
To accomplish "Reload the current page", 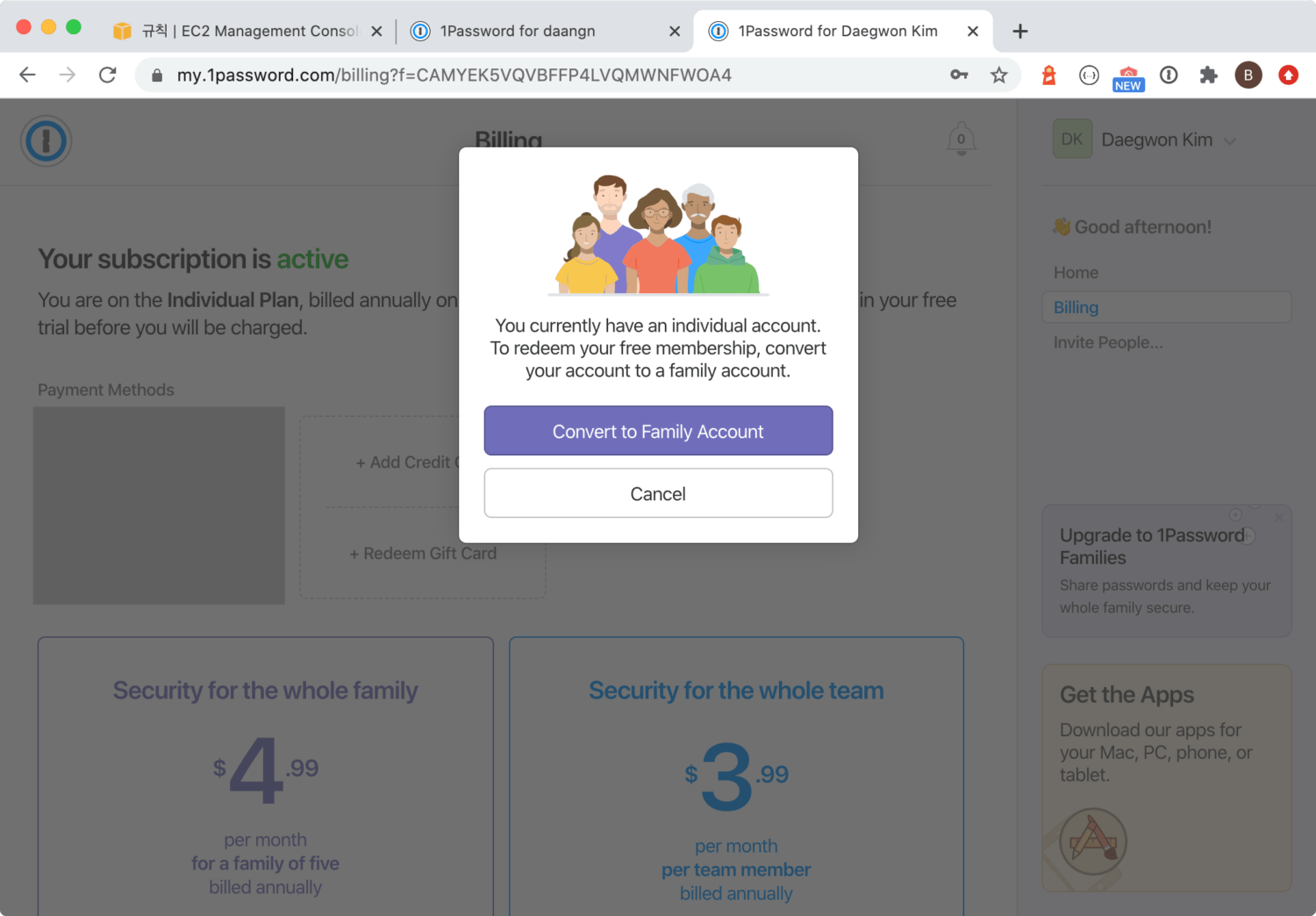I will [108, 75].
